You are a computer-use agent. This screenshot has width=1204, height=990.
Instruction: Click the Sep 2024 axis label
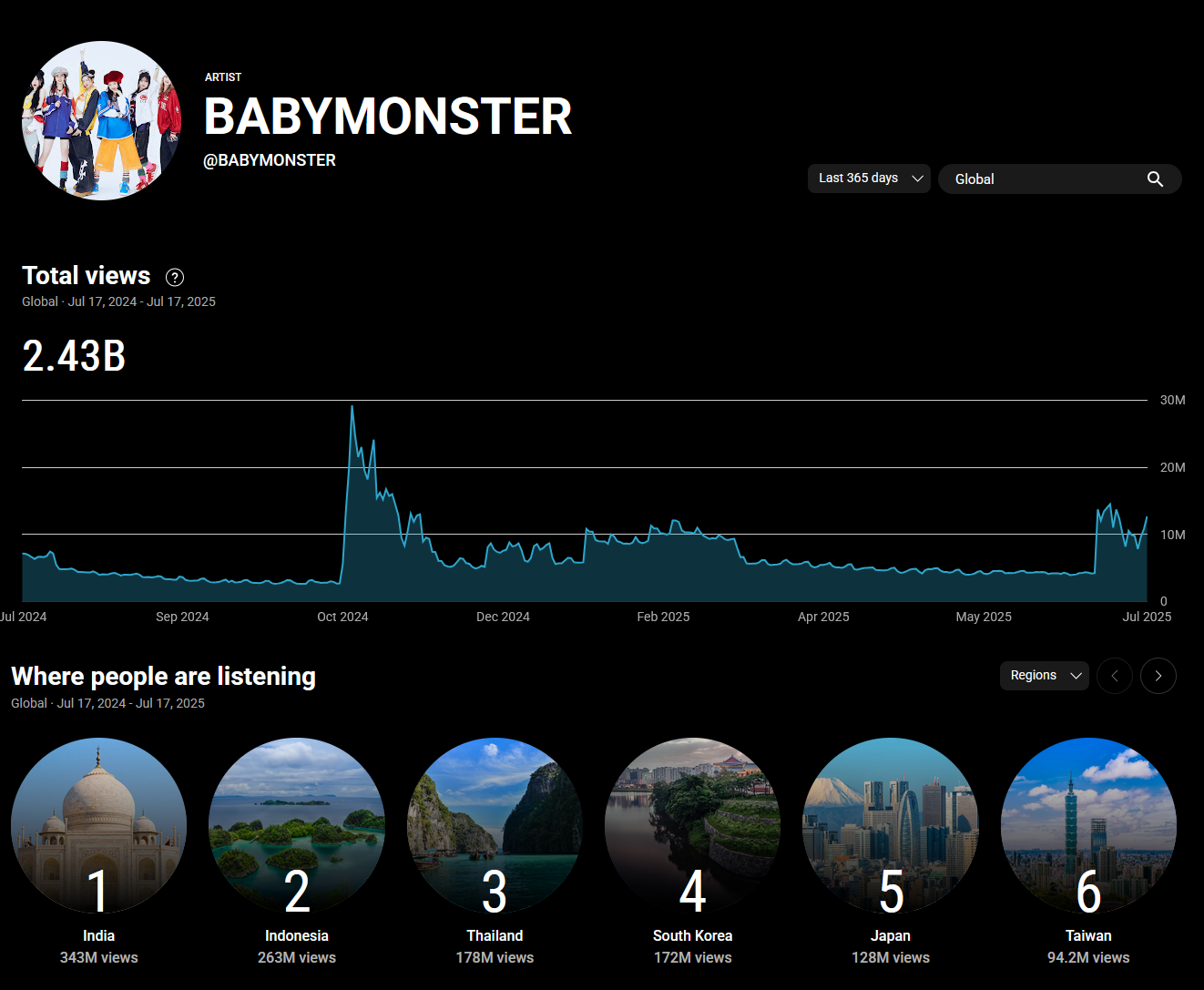tap(182, 617)
